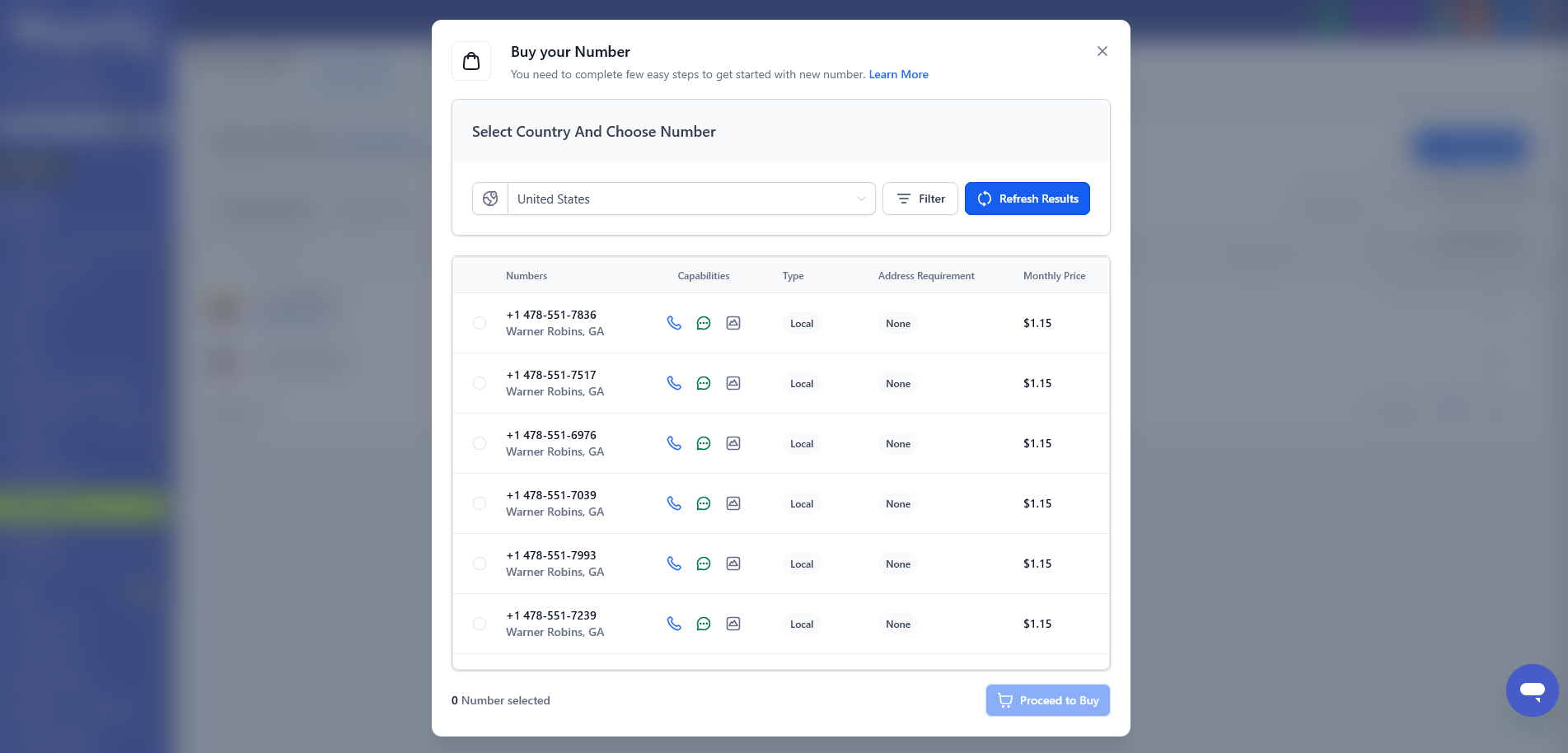Click the voice call icon for +1 478-551-7836

pos(674,323)
